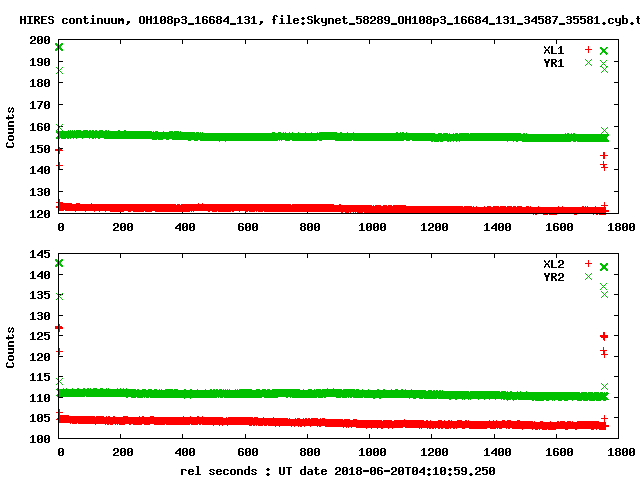Click the 1800 x-axis label under bottom plot
The image size is (640, 480).
[621, 452]
